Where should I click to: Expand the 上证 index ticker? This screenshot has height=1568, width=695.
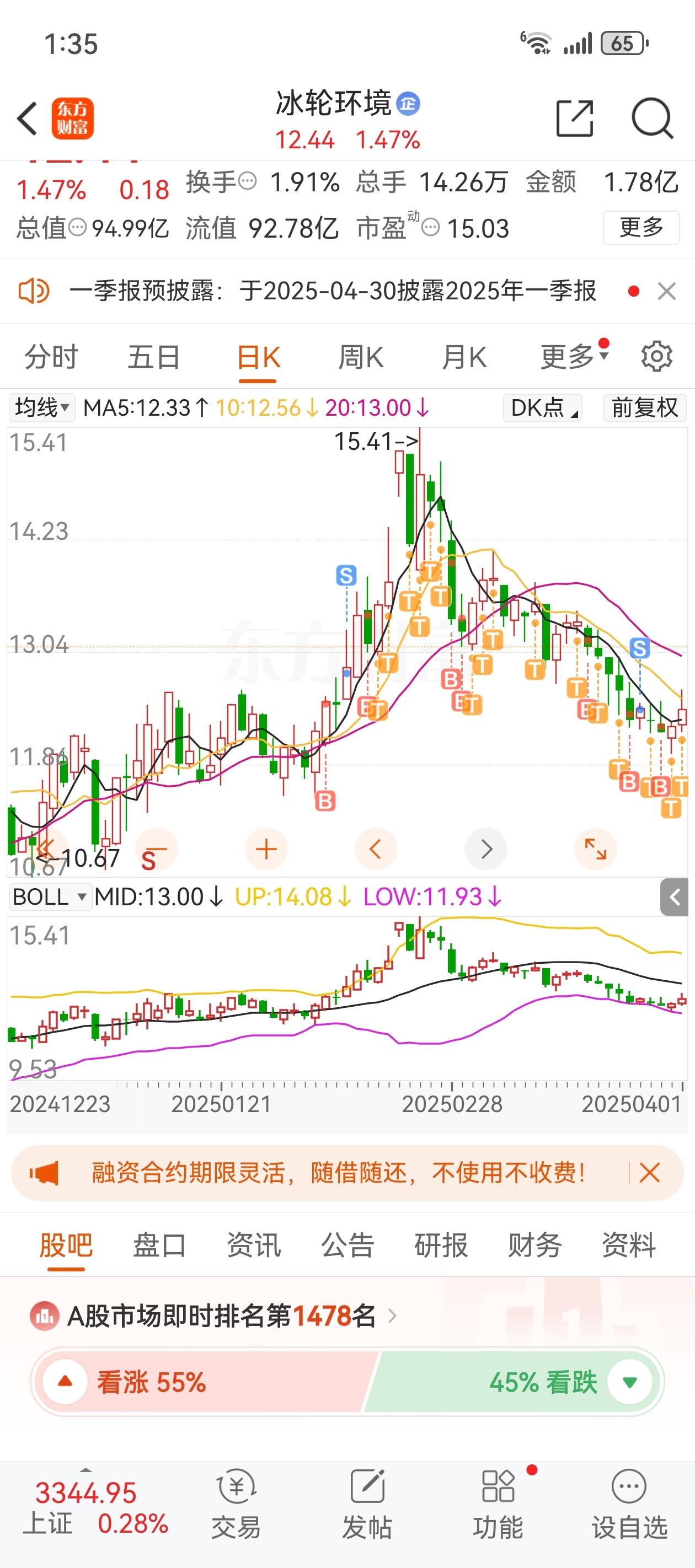coord(86,1469)
